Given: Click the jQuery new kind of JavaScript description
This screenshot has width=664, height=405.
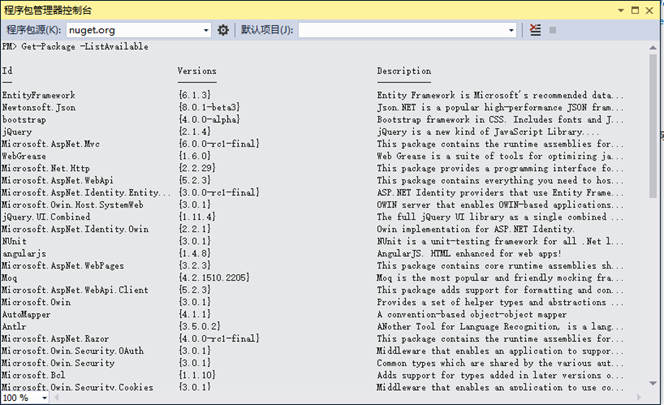Looking at the screenshot, I should point(488,132).
